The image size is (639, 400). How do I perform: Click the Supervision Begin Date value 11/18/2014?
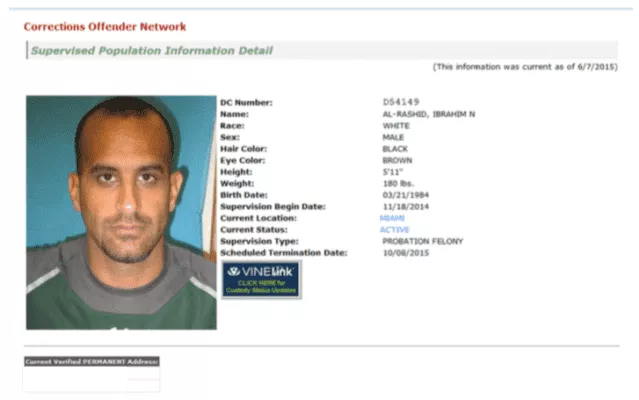pos(405,207)
